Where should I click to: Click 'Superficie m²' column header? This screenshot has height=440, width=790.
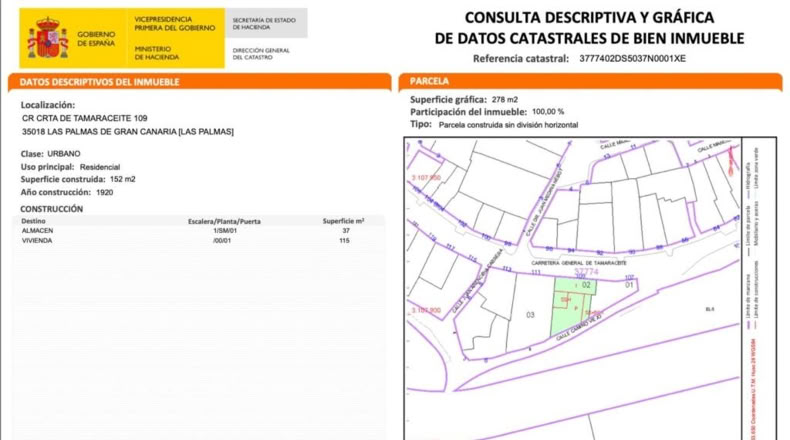pyautogui.click(x=344, y=221)
